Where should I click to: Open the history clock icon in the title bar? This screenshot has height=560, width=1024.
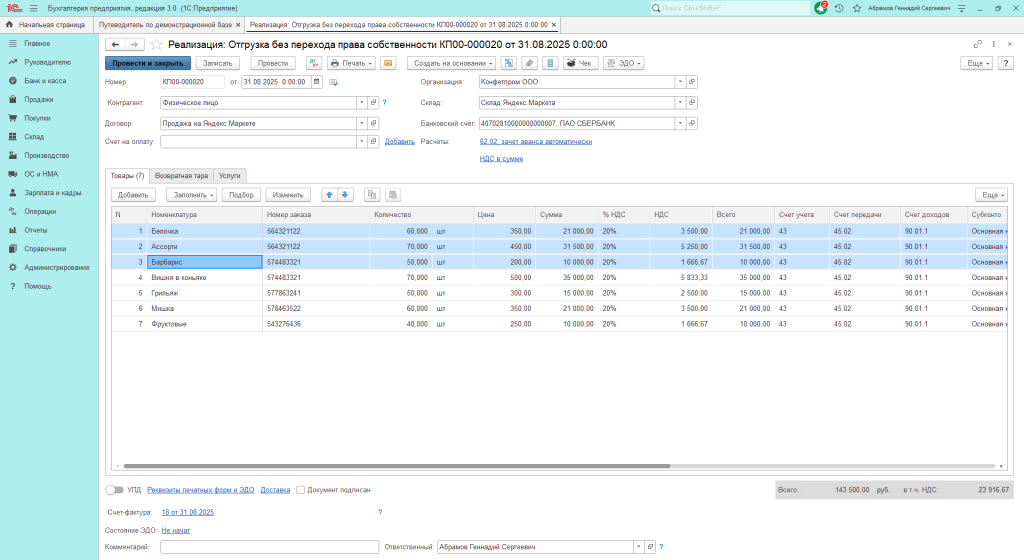[838, 8]
